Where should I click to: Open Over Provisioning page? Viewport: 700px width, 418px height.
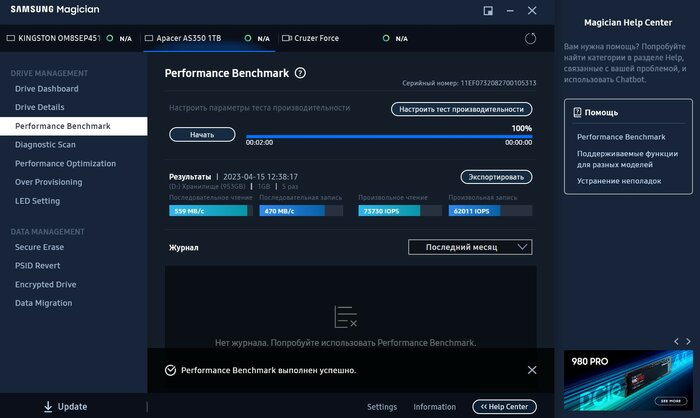coord(49,182)
